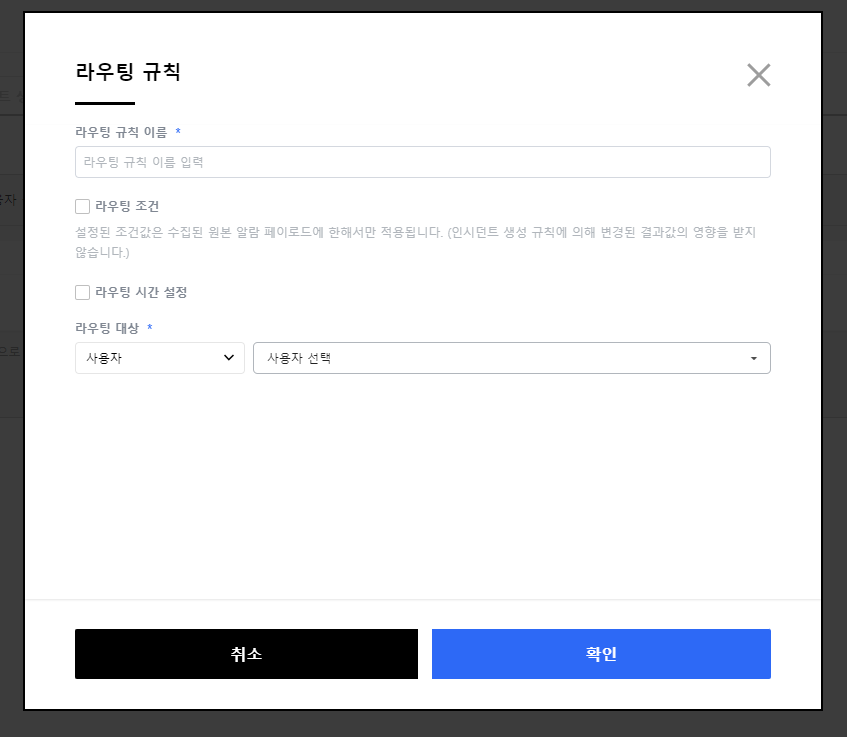Image resolution: width=847 pixels, height=737 pixels.
Task: Click the 라우팅 대상 field label
Action: click(107, 328)
